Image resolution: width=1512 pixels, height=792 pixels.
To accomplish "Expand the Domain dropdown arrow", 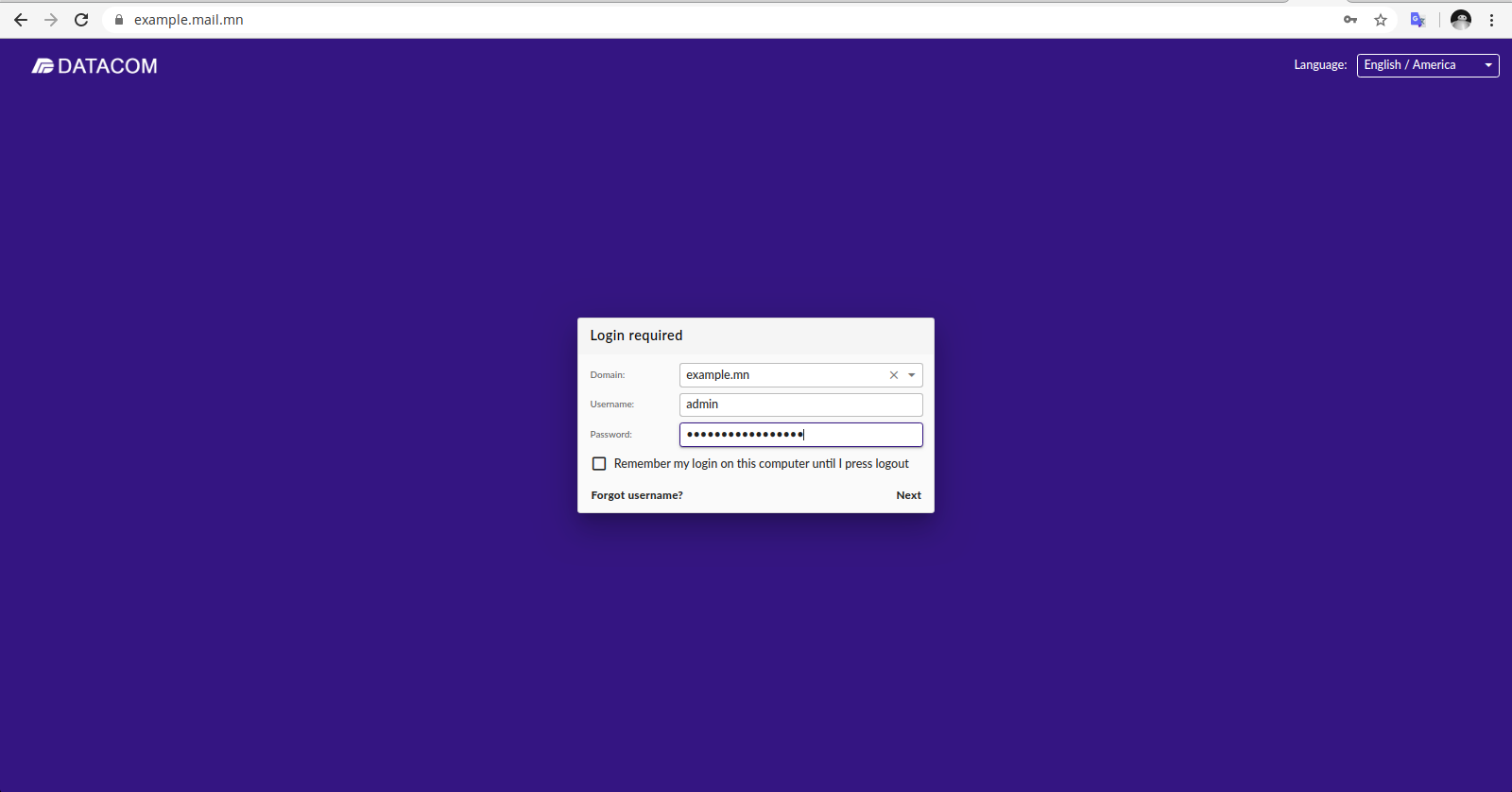I will 912,375.
